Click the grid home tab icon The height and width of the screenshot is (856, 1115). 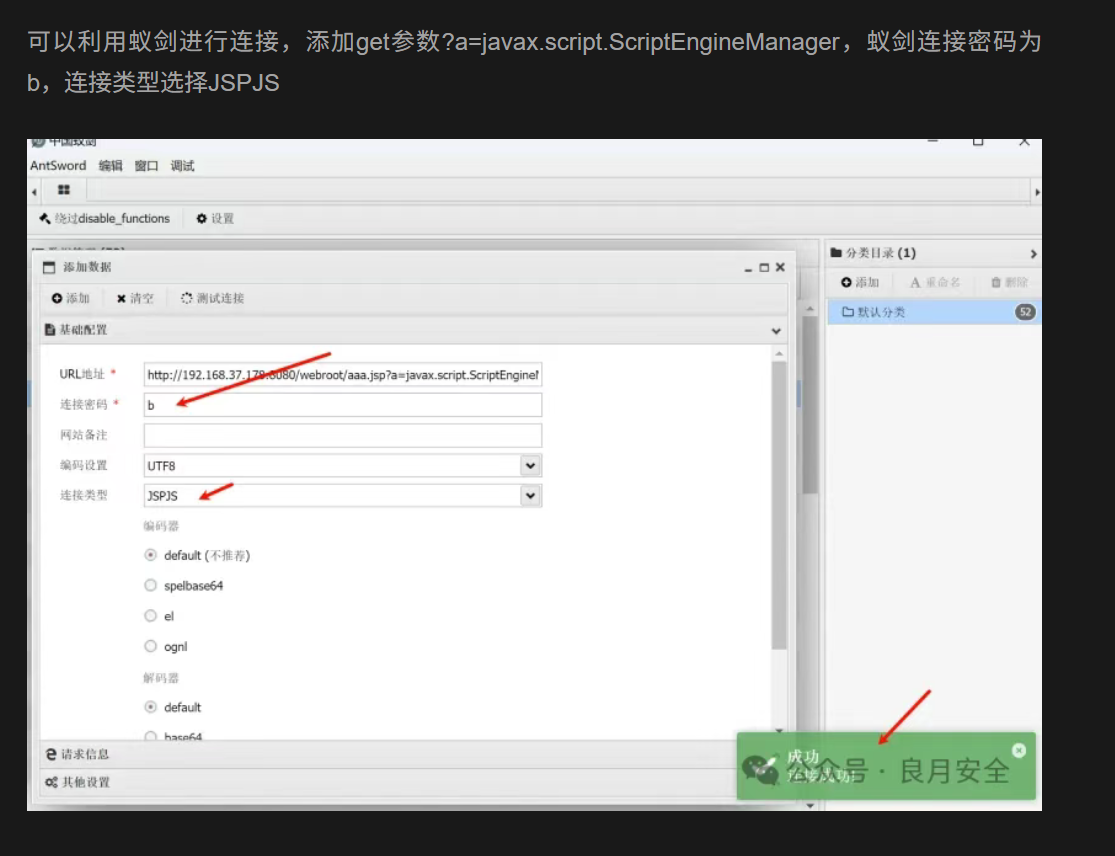[63, 190]
